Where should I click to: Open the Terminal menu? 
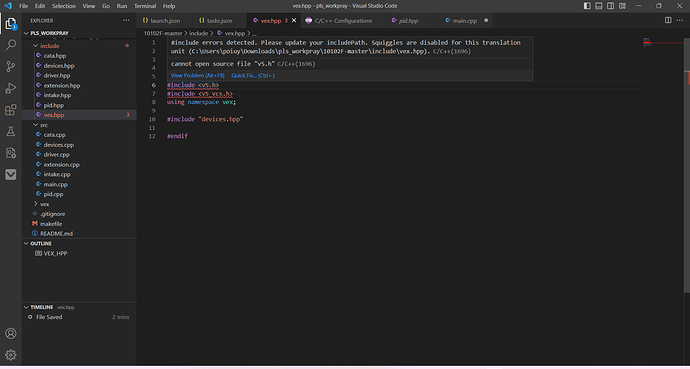(145, 6)
